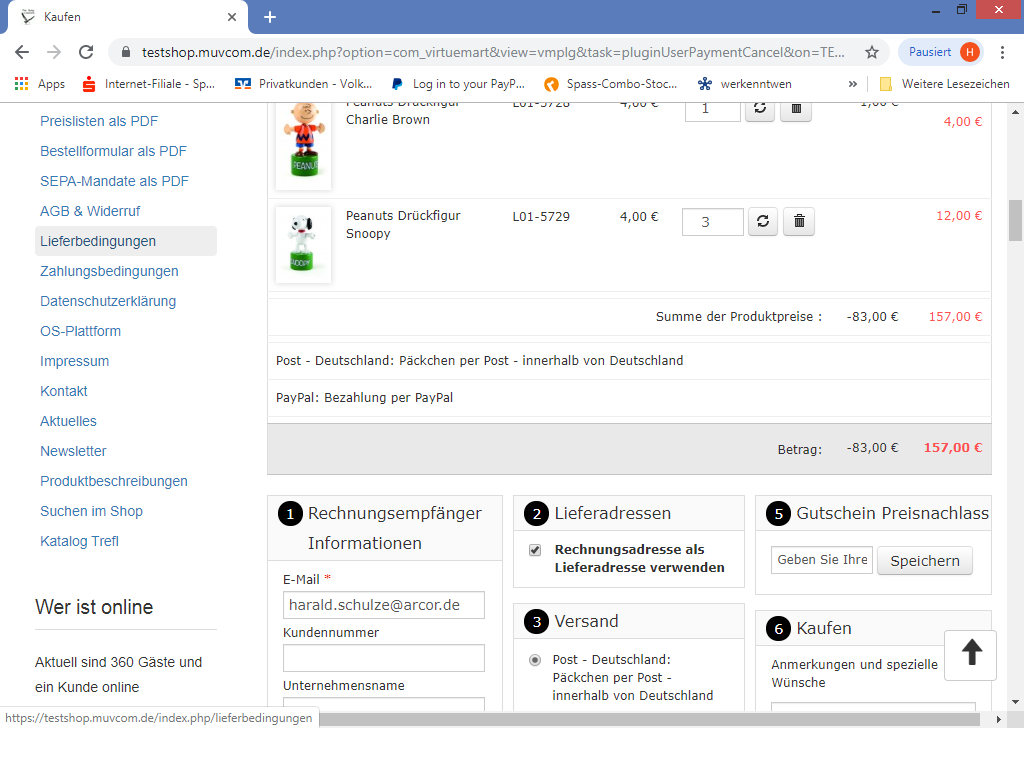
Task: Open a new browser tab
Action: click(x=270, y=17)
